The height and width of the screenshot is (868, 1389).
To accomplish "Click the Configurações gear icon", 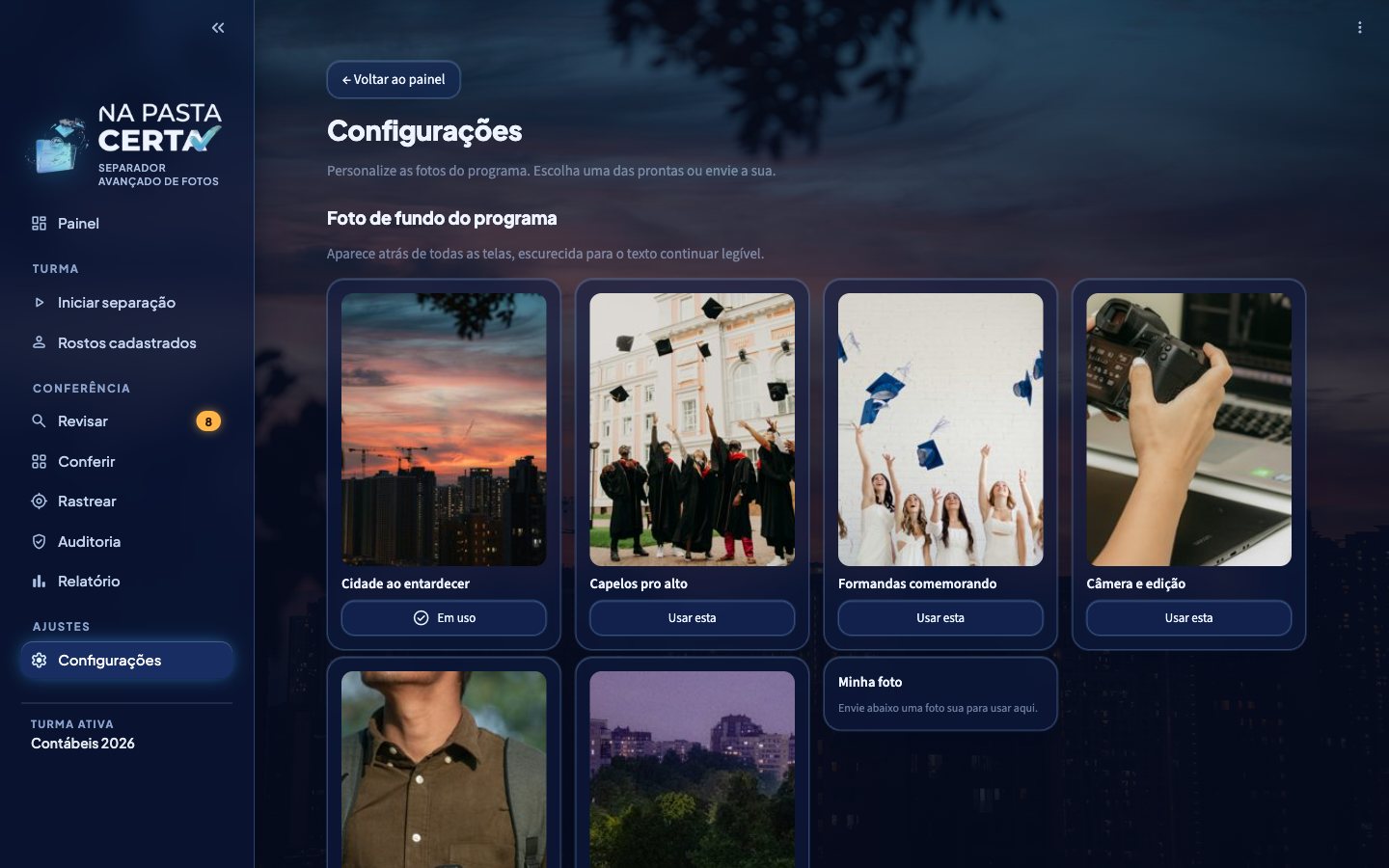I will (39, 661).
